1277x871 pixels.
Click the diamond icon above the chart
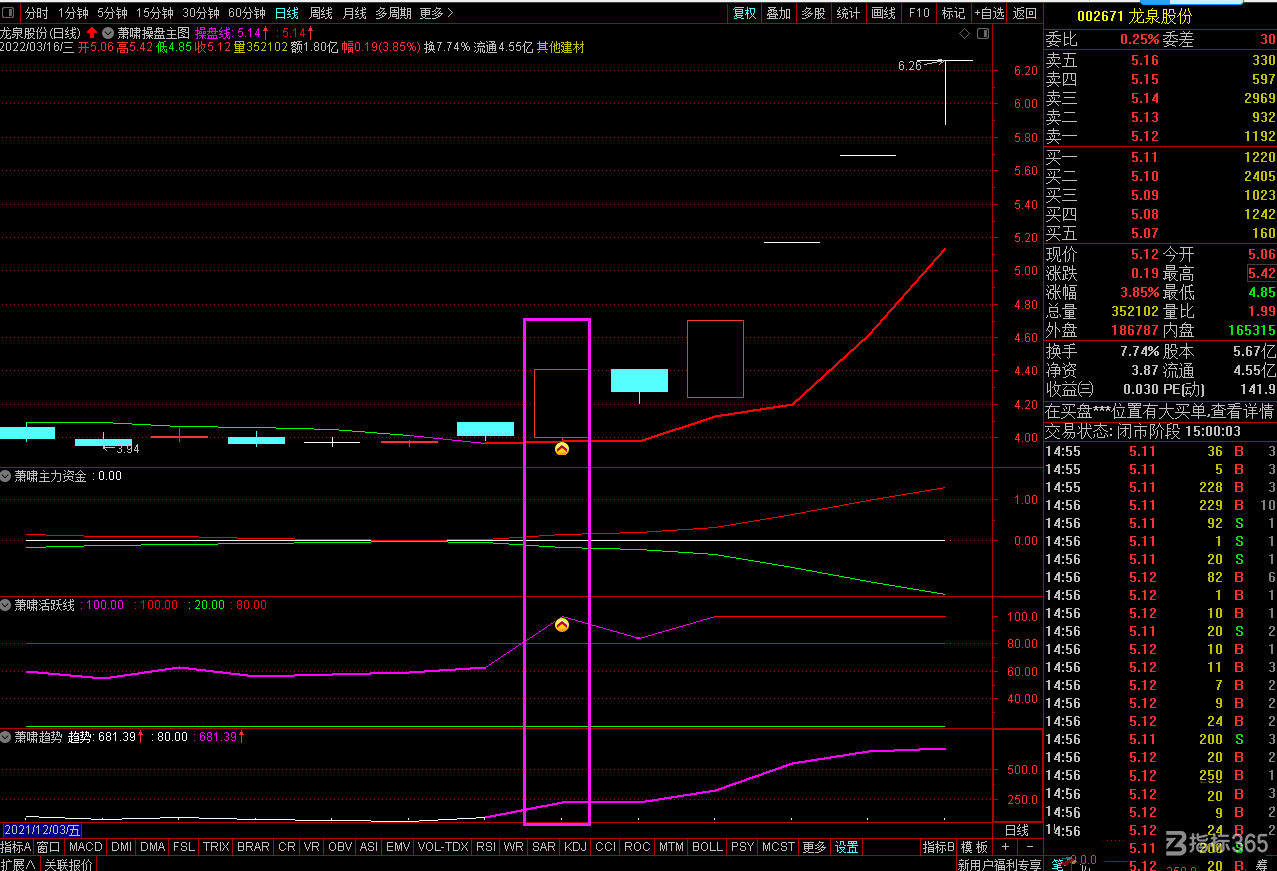pos(964,33)
